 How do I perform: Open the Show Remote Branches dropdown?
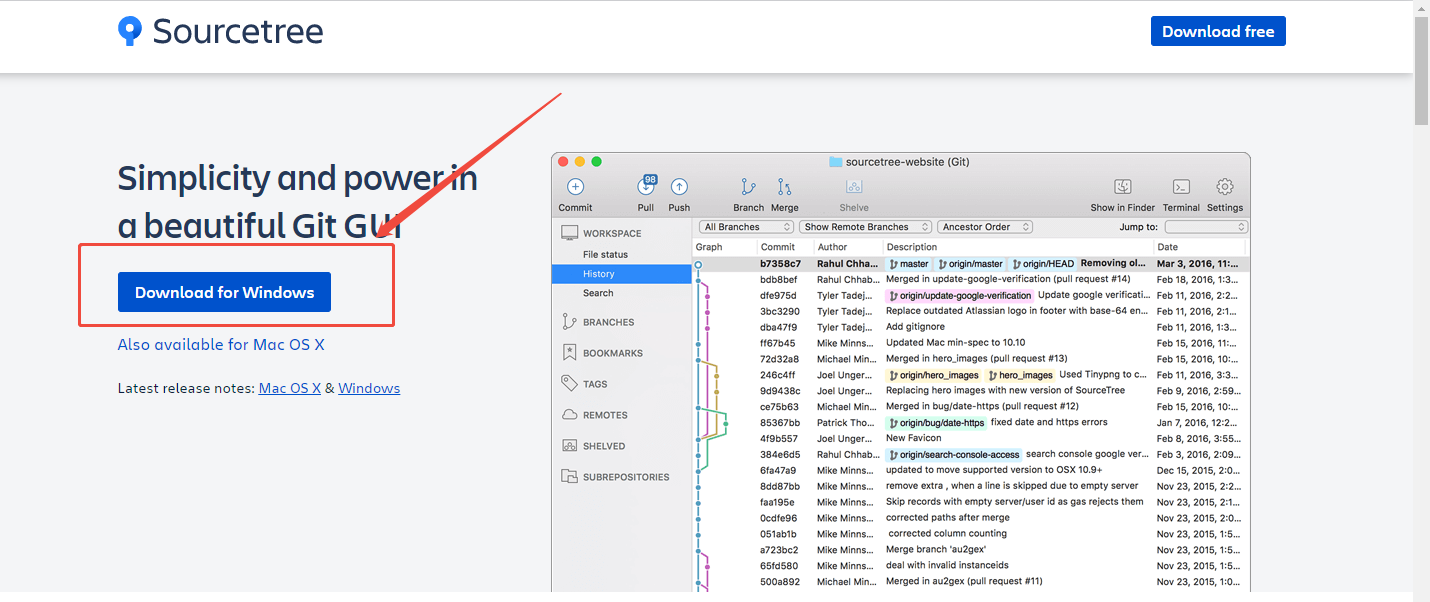866,227
